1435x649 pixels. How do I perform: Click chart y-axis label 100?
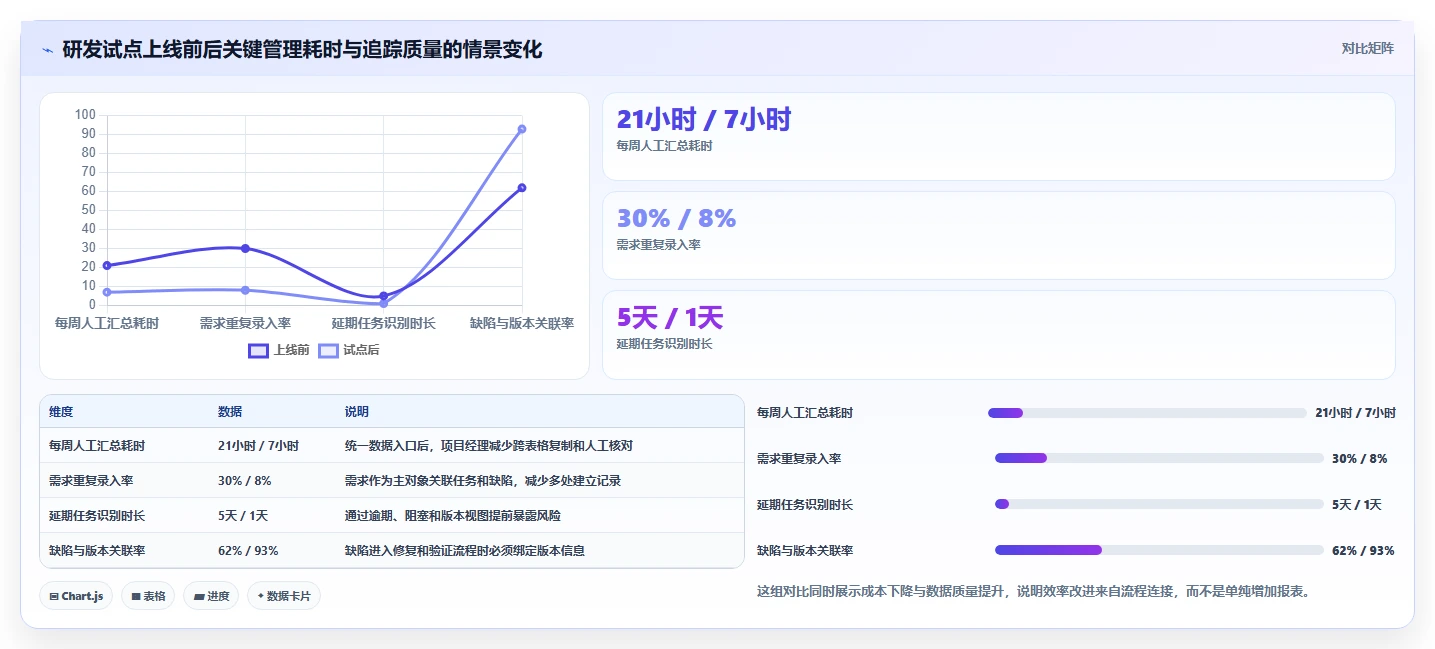[85, 115]
